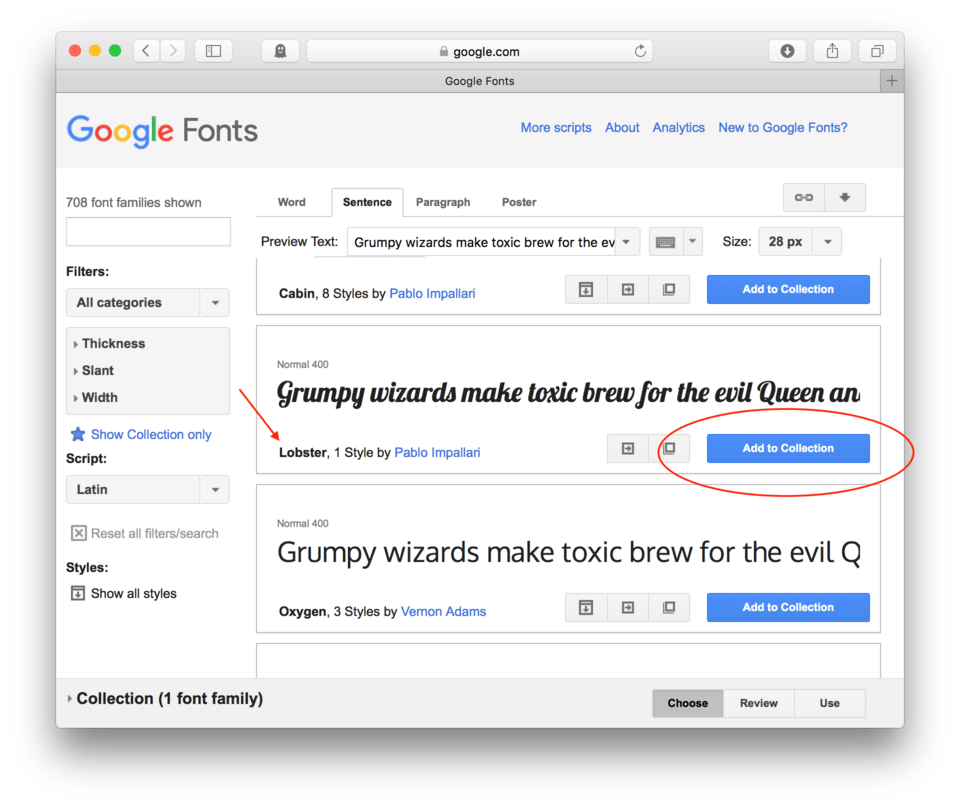Expand the Slant filter
960x808 pixels.
[x=94, y=370]
